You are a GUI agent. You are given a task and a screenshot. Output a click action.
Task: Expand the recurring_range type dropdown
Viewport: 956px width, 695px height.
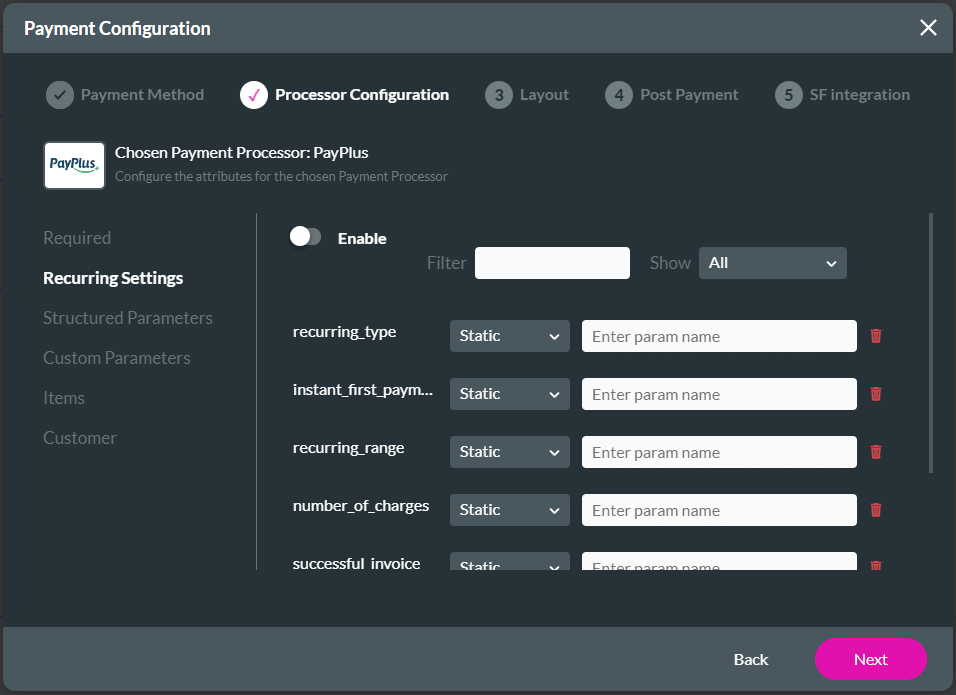click(x=509, y=452)
